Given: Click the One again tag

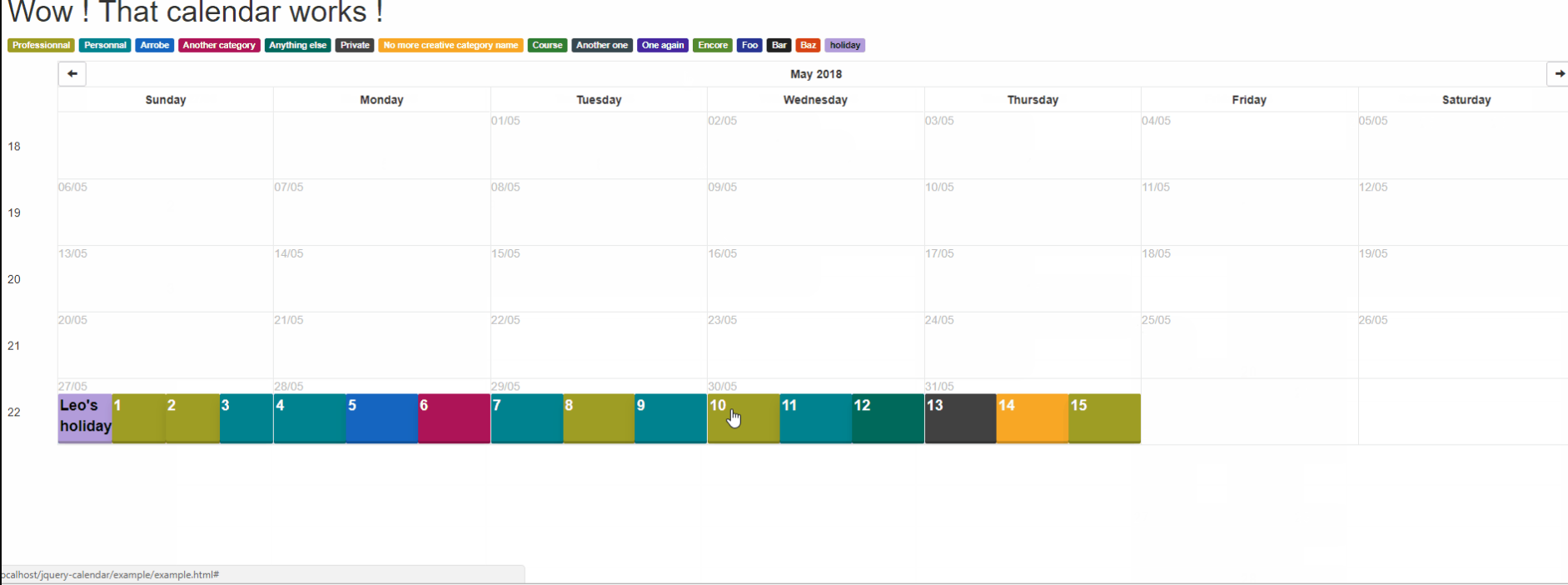Looking at the screenshot, I should click(x=663, y=46).
